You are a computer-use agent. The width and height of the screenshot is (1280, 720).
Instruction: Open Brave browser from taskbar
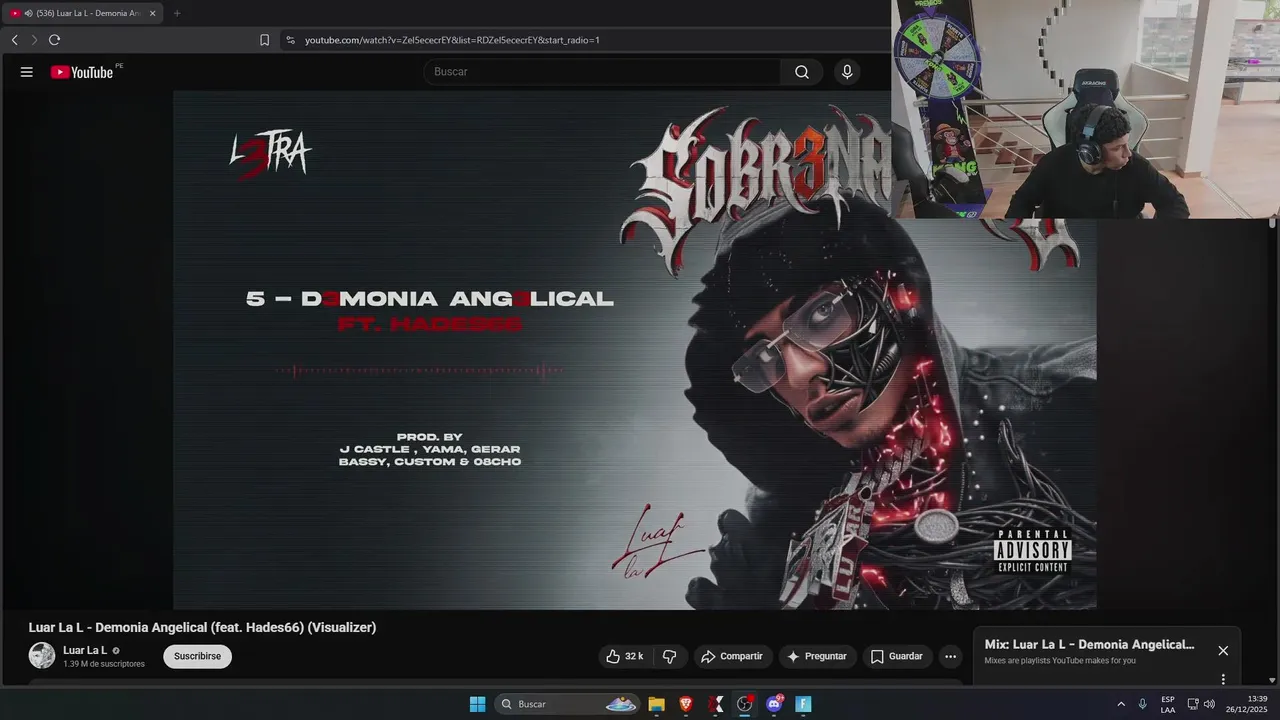[x=686, y=704]
